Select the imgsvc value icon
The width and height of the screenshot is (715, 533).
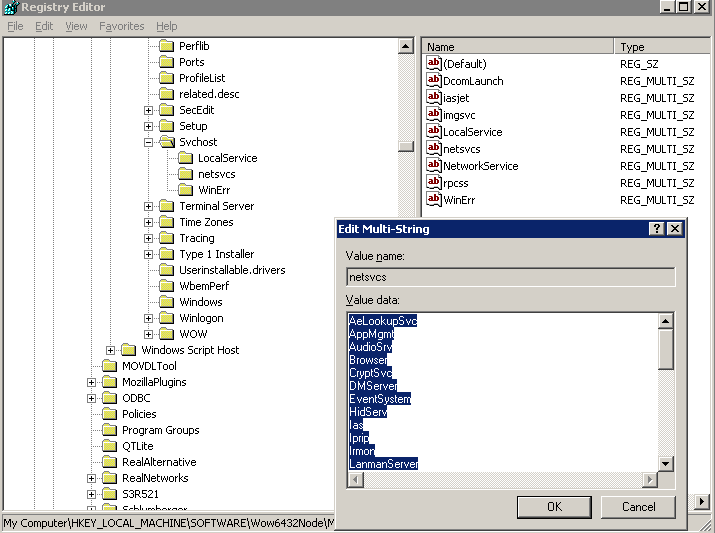[x=433, y=114]
